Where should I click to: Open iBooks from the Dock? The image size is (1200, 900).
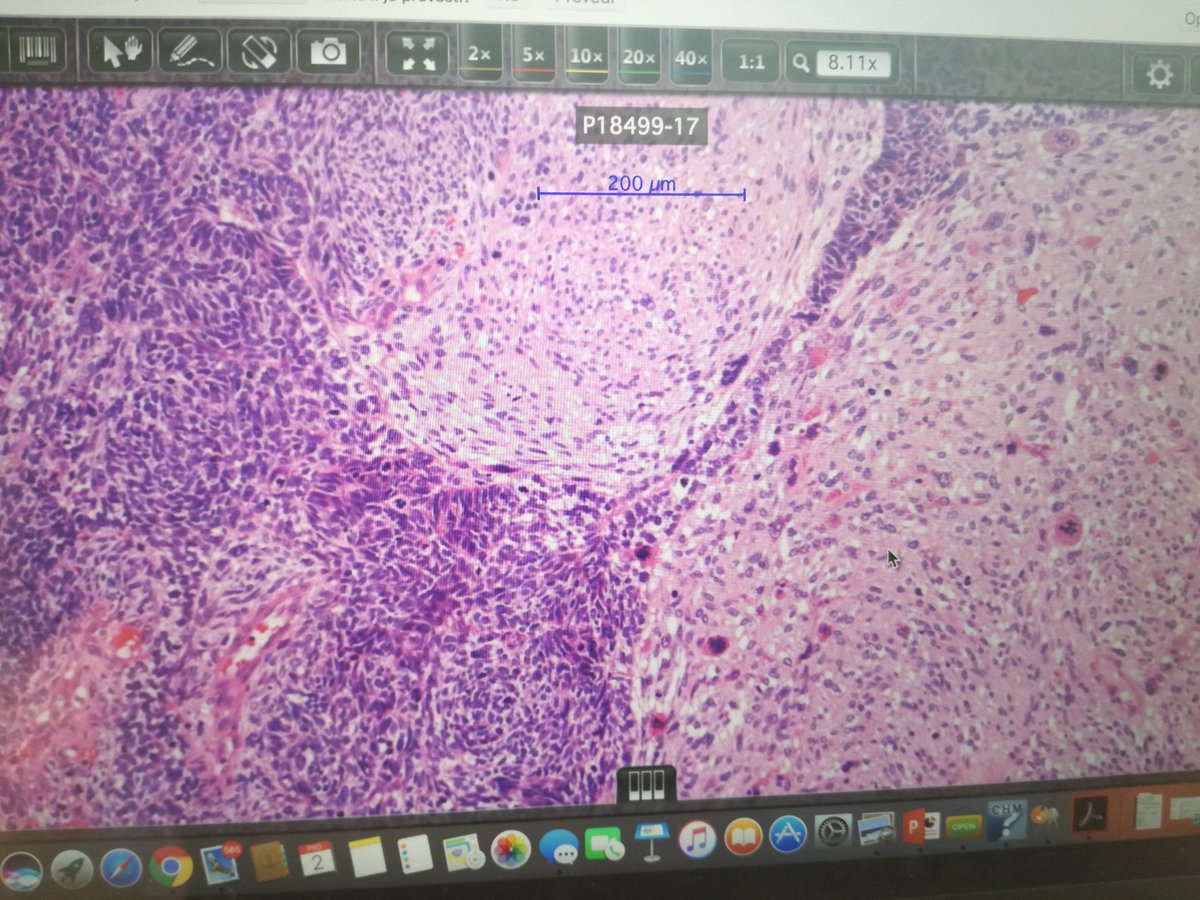[x=743, y=836]
